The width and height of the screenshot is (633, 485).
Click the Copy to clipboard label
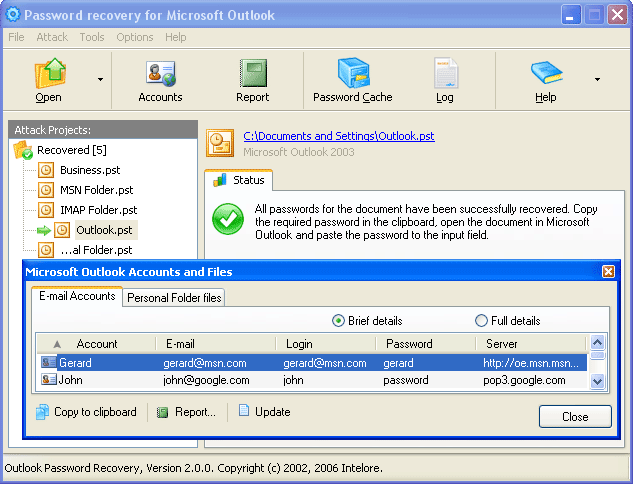tap(95, 412)
